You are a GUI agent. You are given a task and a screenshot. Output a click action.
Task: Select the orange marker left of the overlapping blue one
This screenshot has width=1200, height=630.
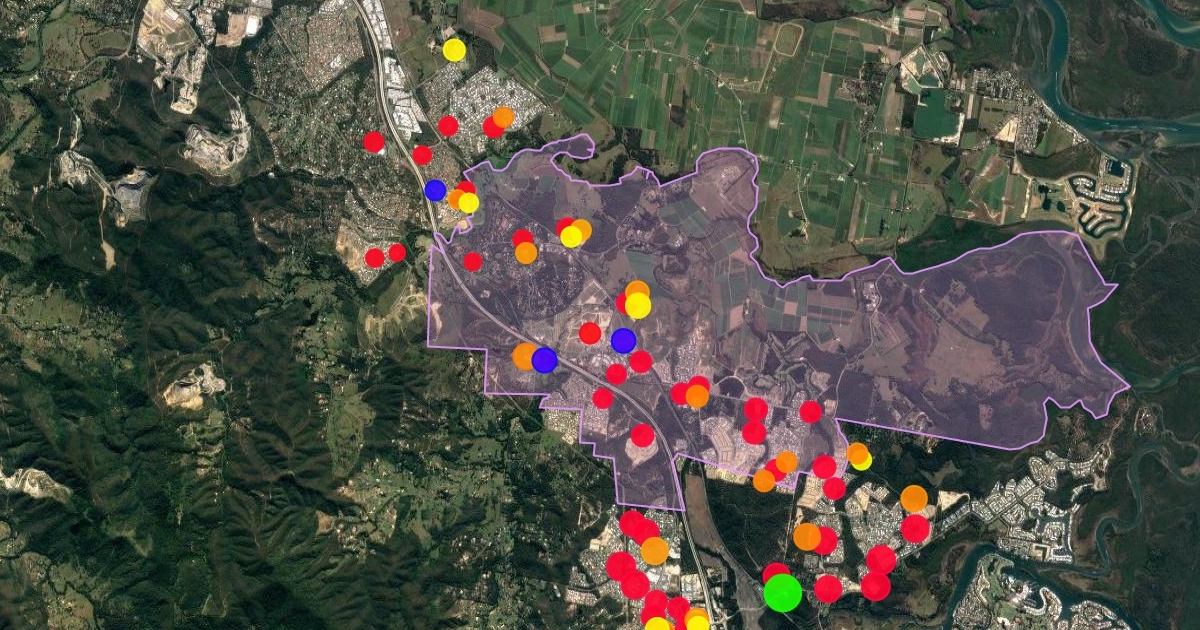click(x=524, y=356)
